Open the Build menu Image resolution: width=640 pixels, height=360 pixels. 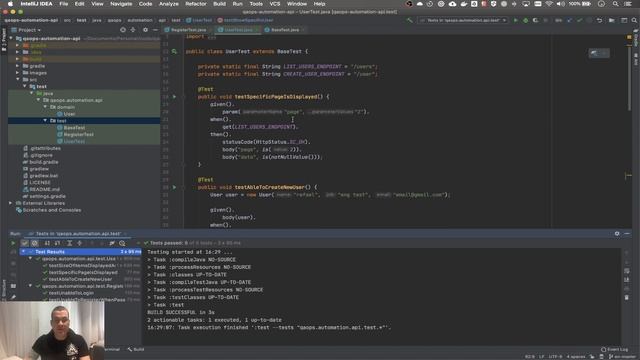(219, 4)
